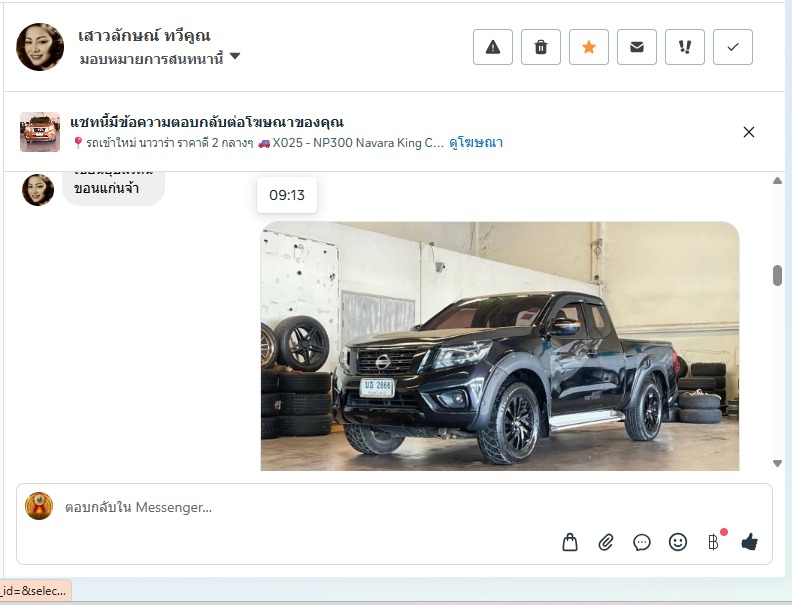This screenshot has width=792, height=605.
Task: Mark conversation as spam using warning icon
Action: (x=492, y=47)
